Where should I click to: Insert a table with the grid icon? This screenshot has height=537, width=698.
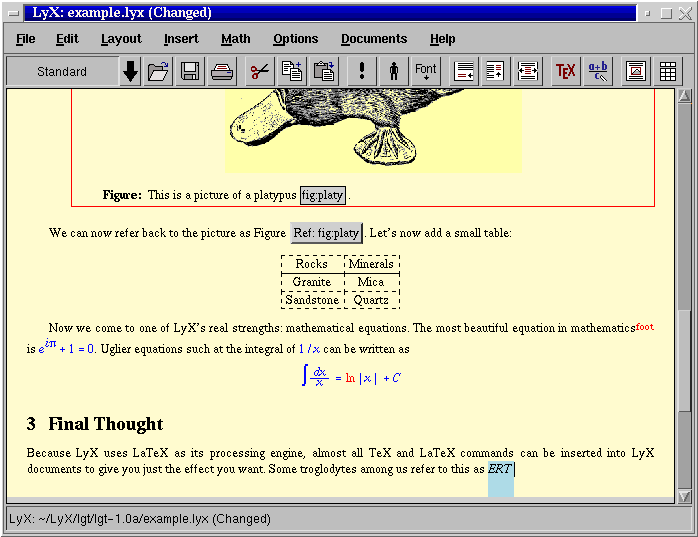click(668, 71)
